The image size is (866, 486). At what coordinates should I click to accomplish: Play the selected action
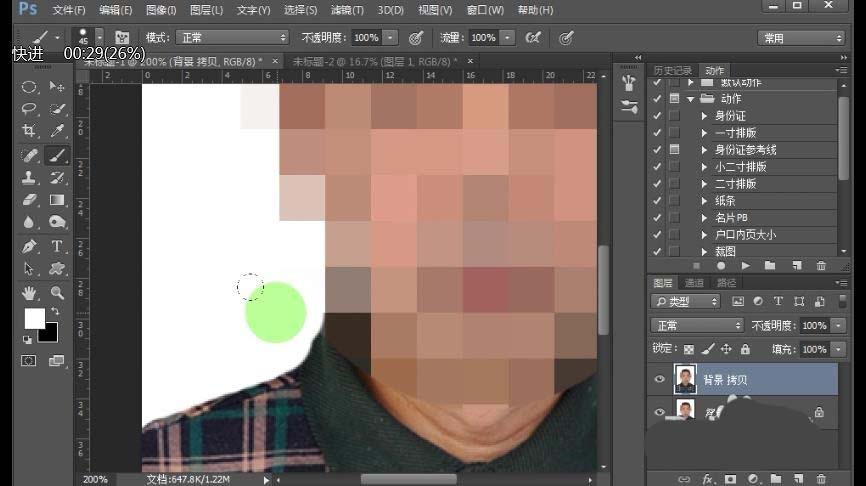[x=746, y=266]
